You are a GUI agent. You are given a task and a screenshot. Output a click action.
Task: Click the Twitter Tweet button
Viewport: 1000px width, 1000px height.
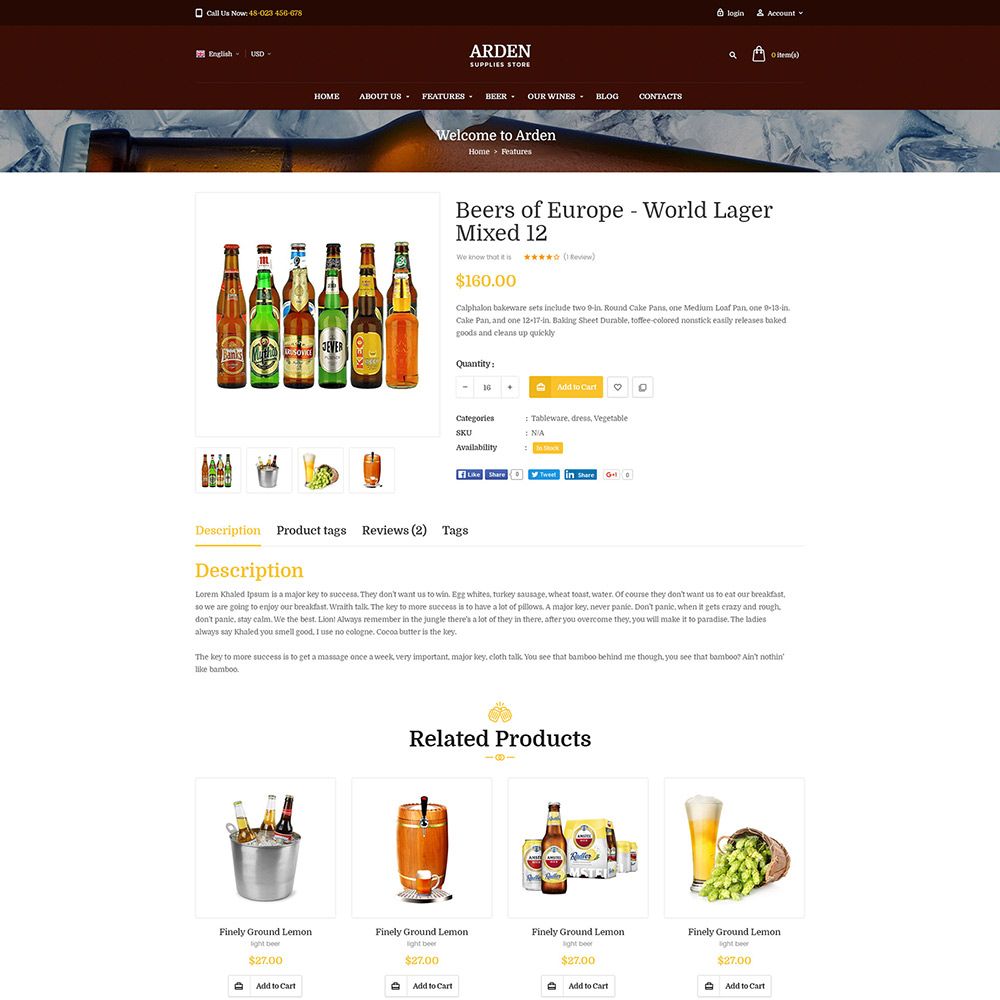pyautogui.click(x=544, y=474)
